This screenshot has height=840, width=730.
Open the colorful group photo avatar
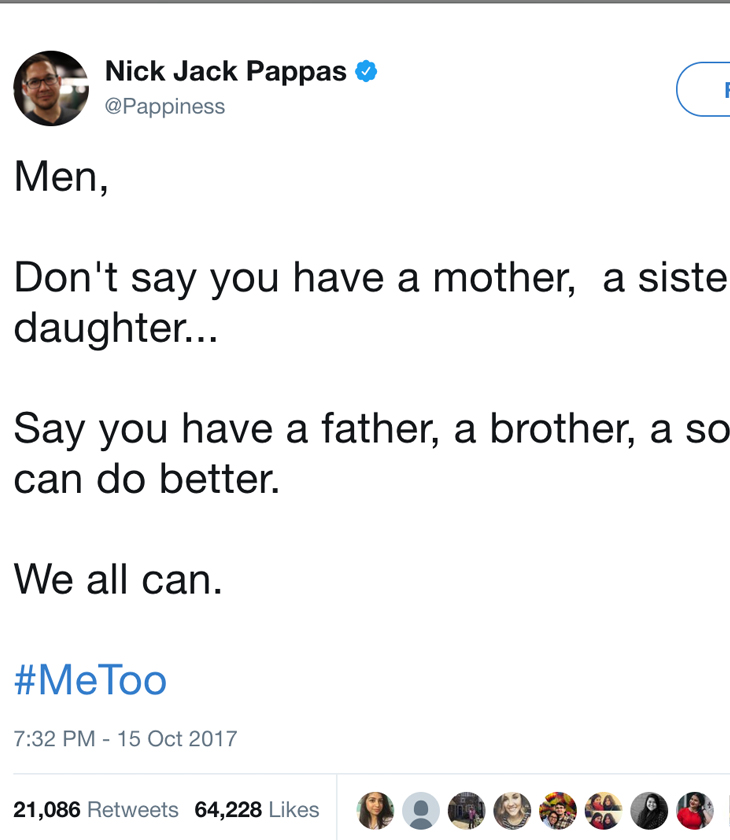pos(558,810)
